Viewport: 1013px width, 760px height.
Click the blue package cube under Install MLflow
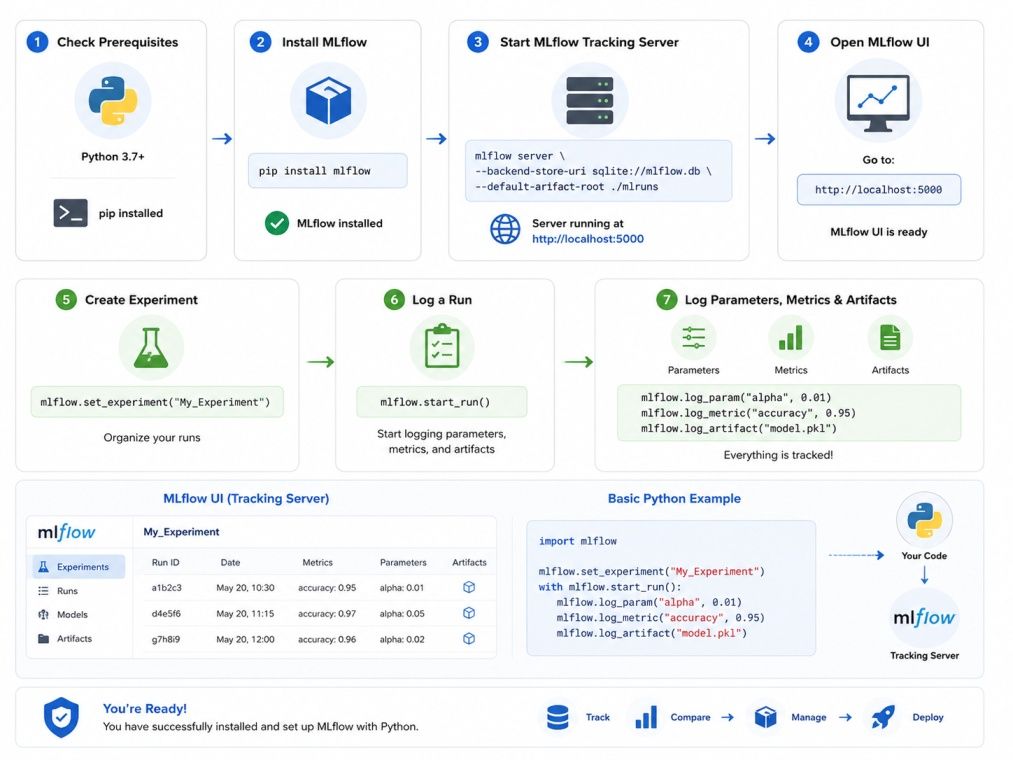(328, 101)
